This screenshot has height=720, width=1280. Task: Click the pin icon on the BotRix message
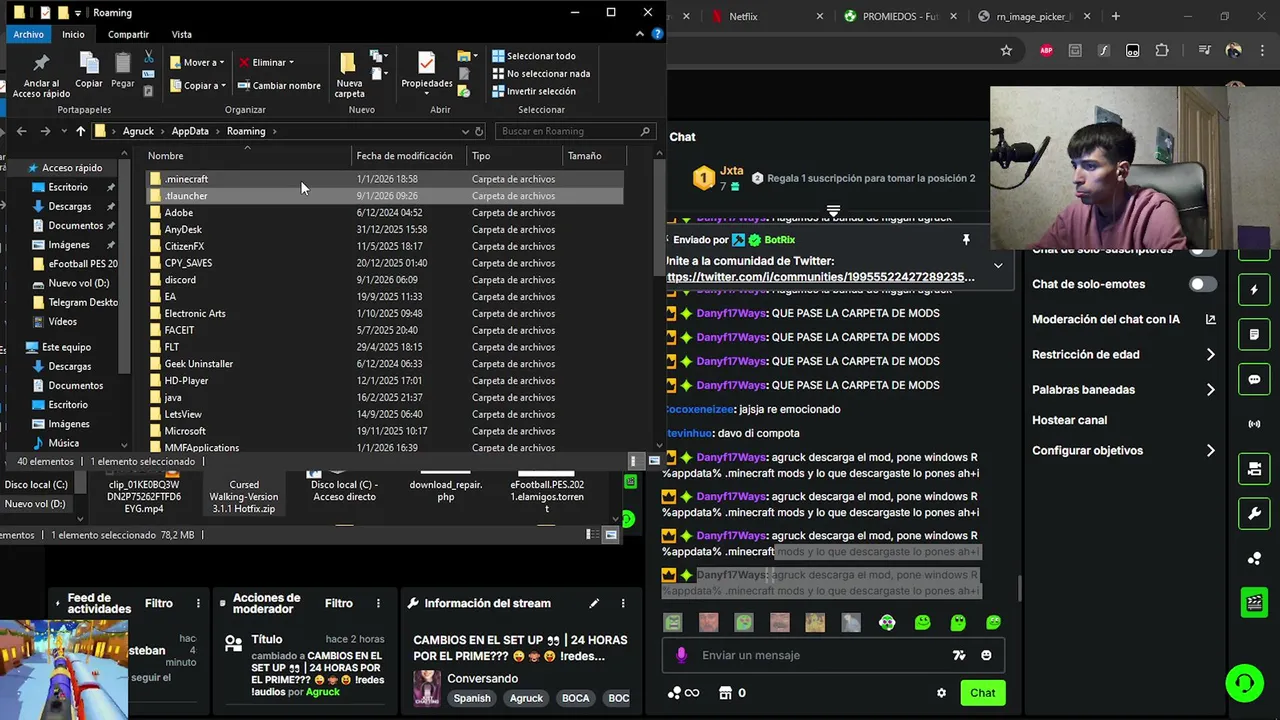966,240
